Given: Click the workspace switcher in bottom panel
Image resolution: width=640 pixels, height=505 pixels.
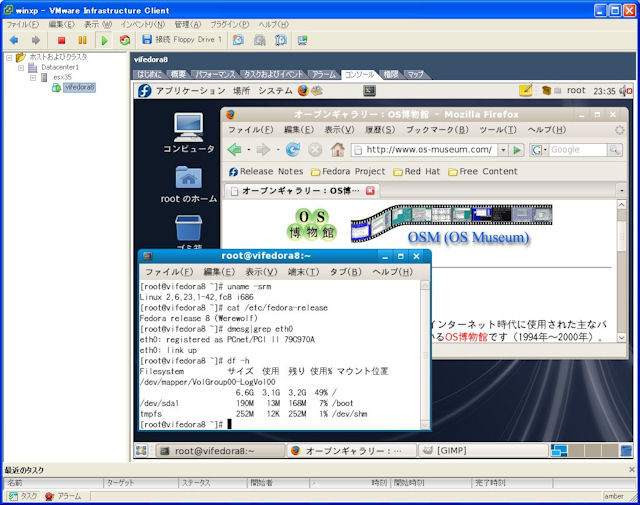Looking at the screenshot, I should 584,450.
